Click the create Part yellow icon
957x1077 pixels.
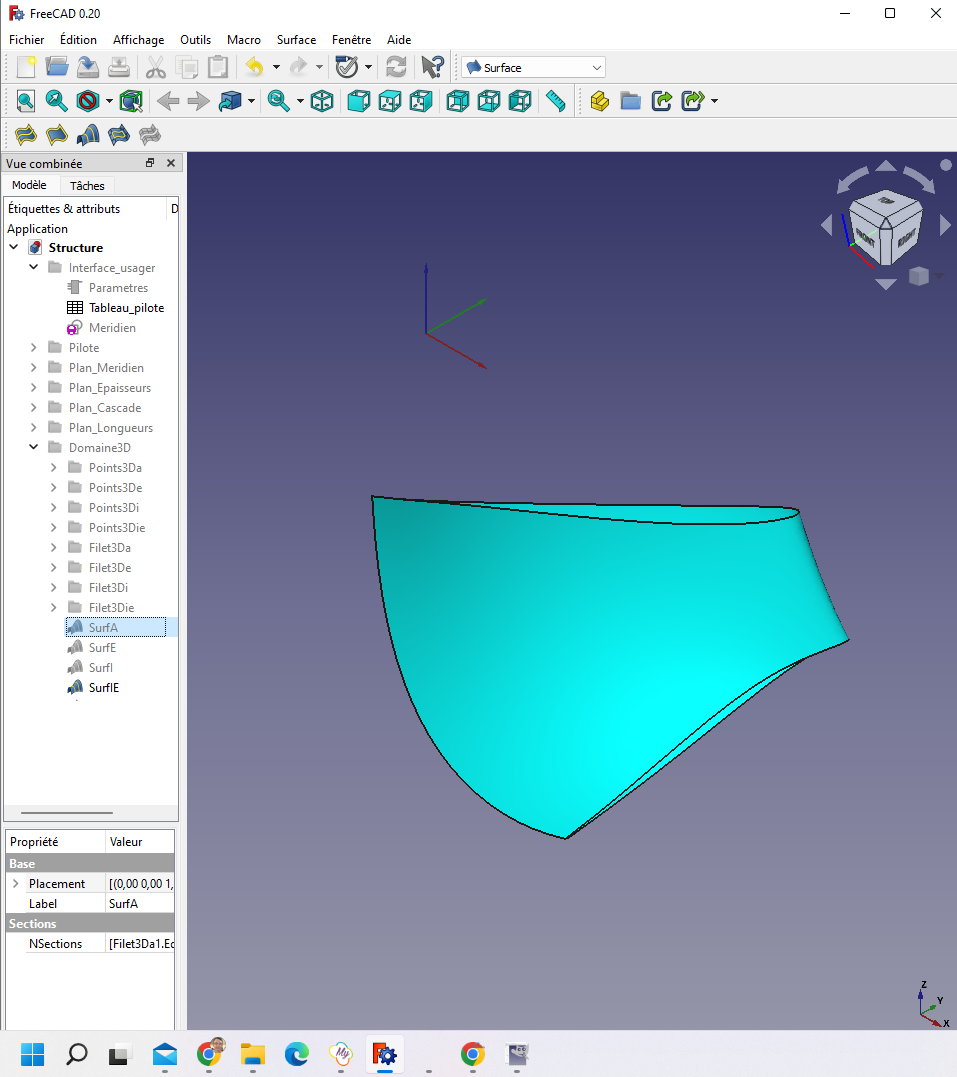point(599,101)
